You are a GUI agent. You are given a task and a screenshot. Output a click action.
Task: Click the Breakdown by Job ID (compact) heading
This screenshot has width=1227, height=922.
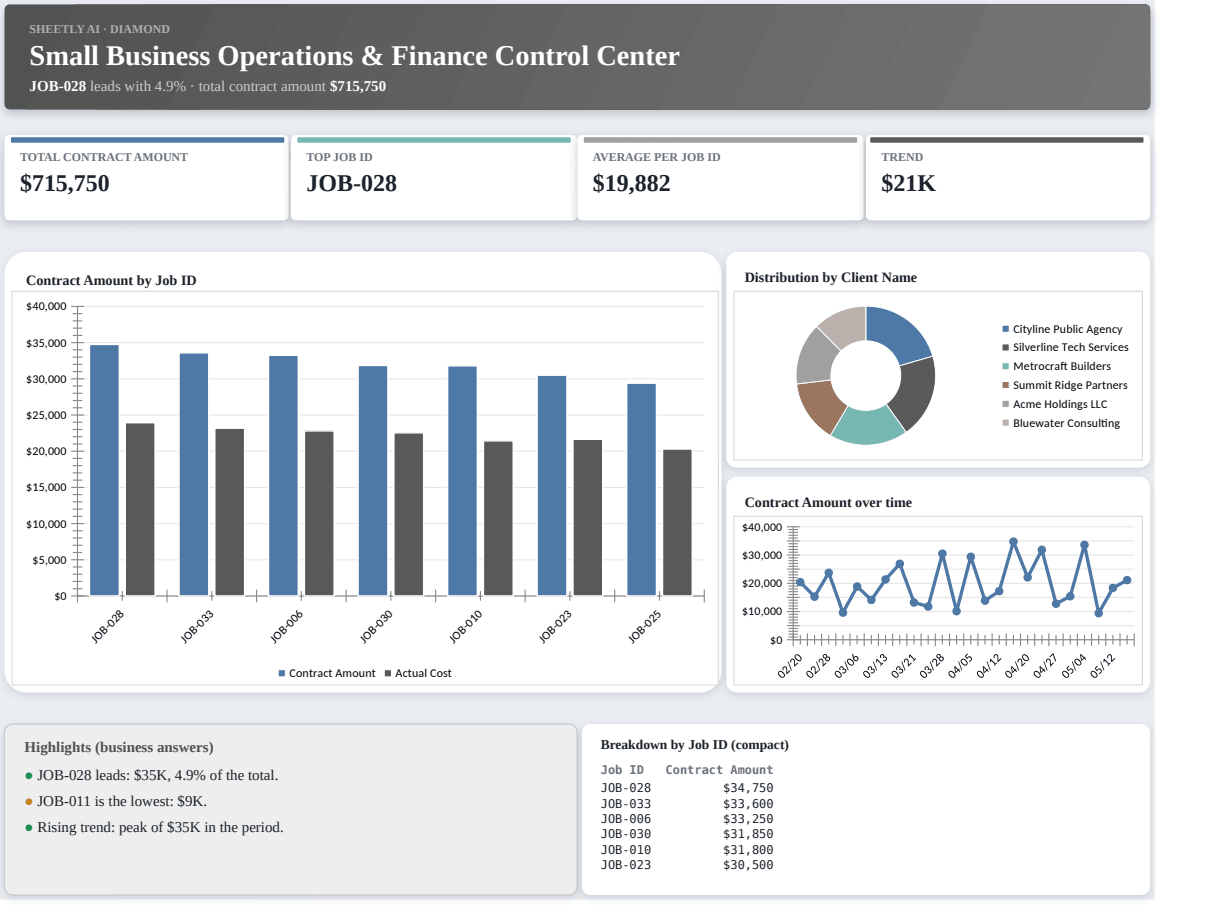click(x=694, y=745)
